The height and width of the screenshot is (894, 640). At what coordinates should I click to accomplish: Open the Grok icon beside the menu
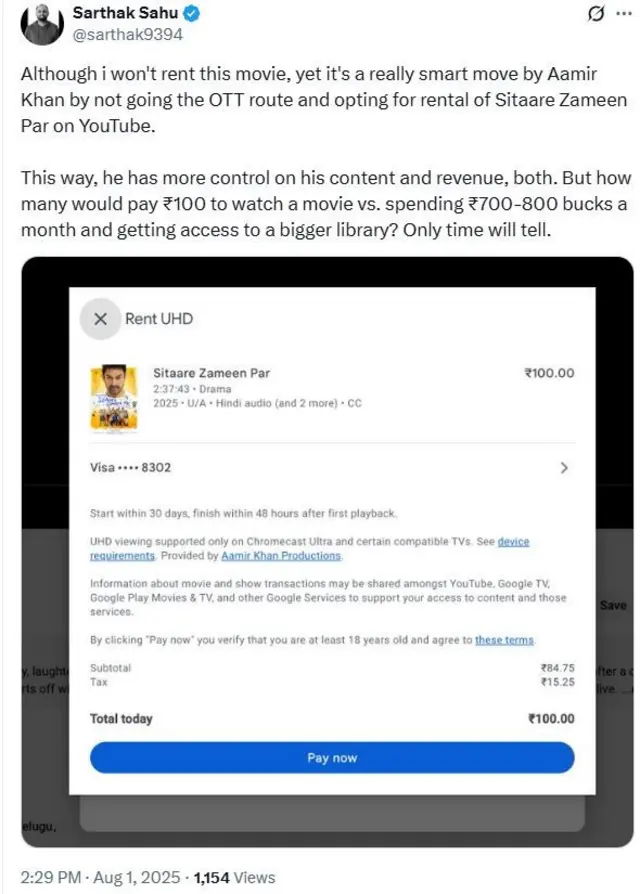click(596, 13)
